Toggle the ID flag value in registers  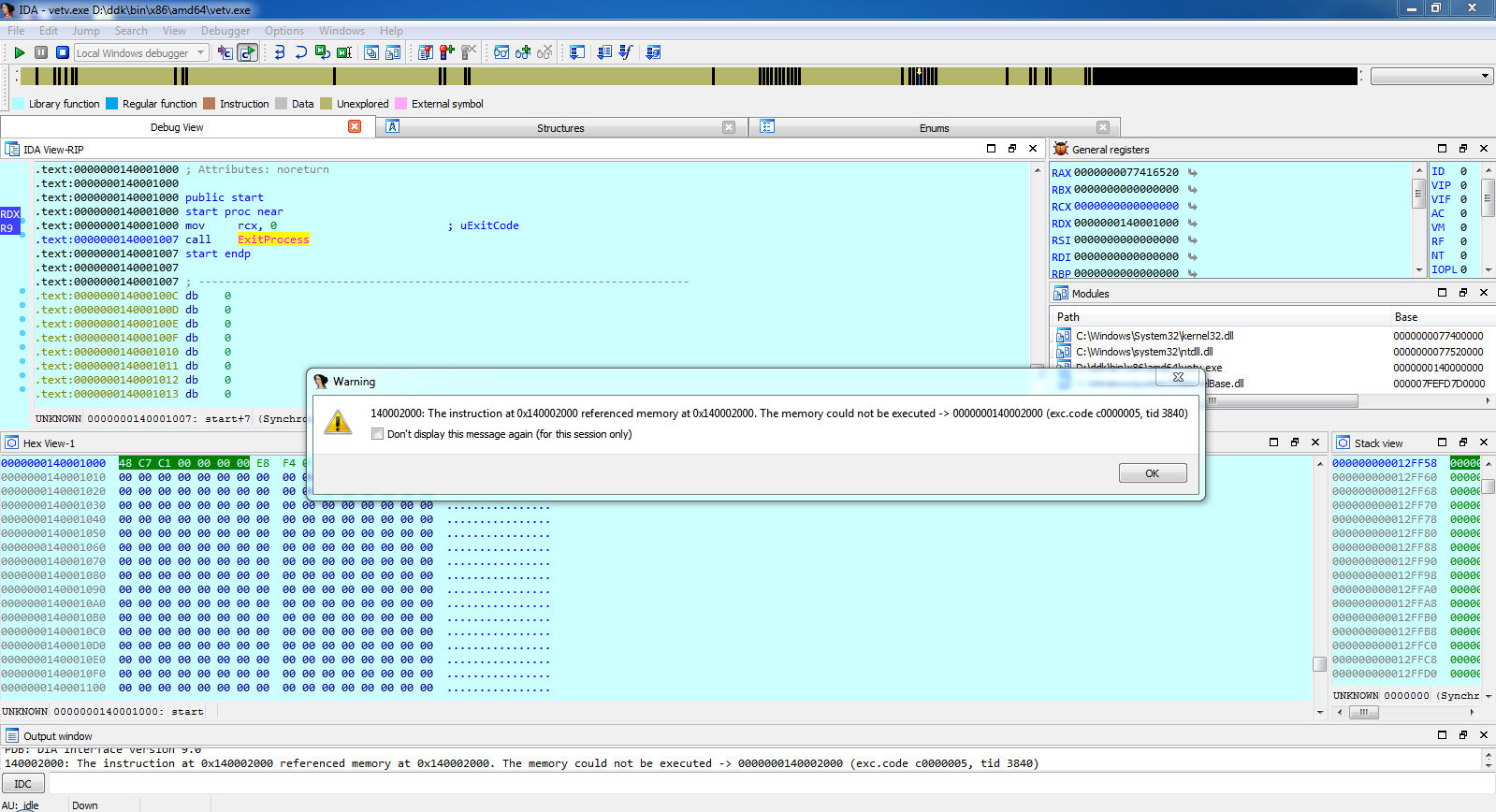click(x=1463, y=171)
